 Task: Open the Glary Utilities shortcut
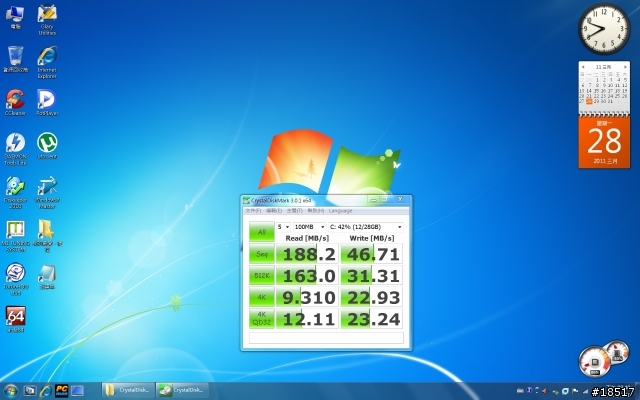(x=47, y=20)
